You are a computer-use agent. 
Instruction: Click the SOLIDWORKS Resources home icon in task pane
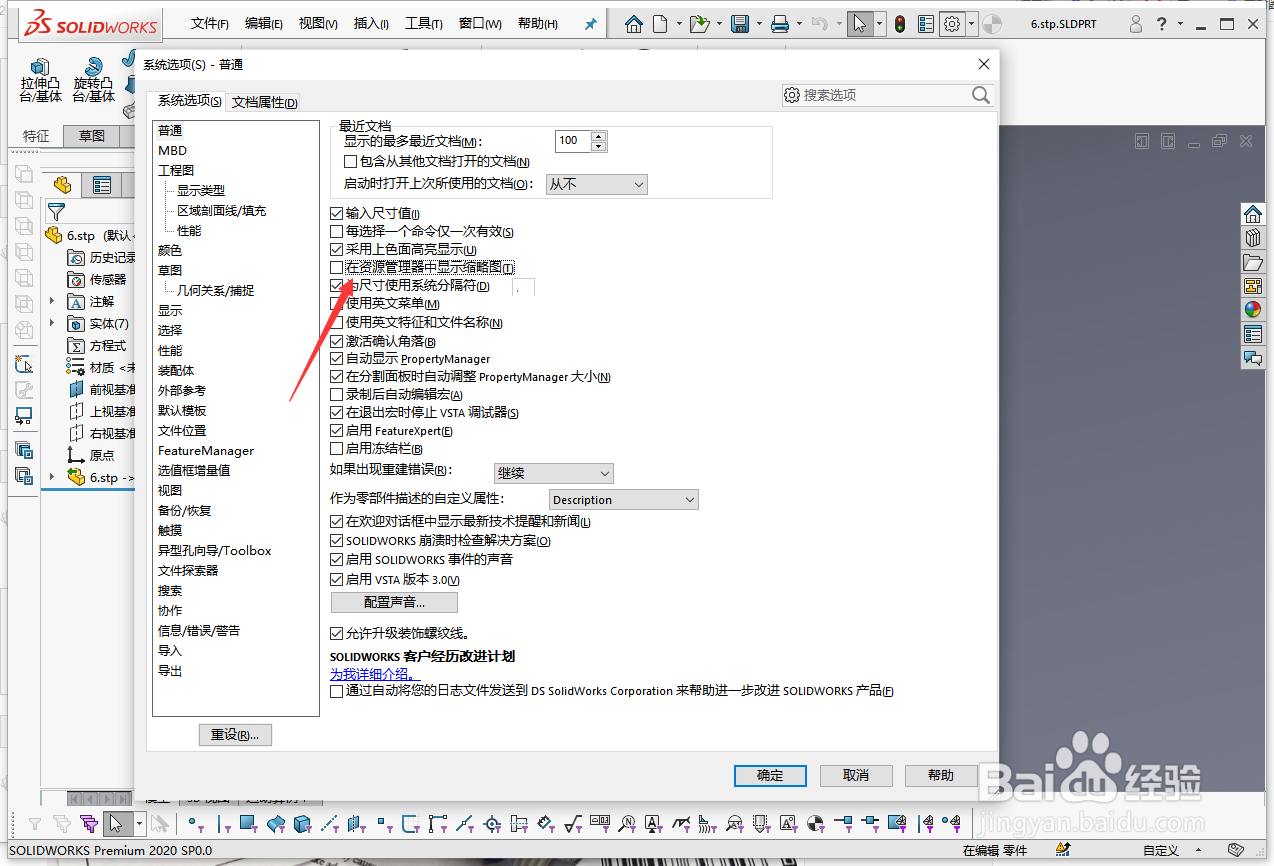(x=1253, y=214)
